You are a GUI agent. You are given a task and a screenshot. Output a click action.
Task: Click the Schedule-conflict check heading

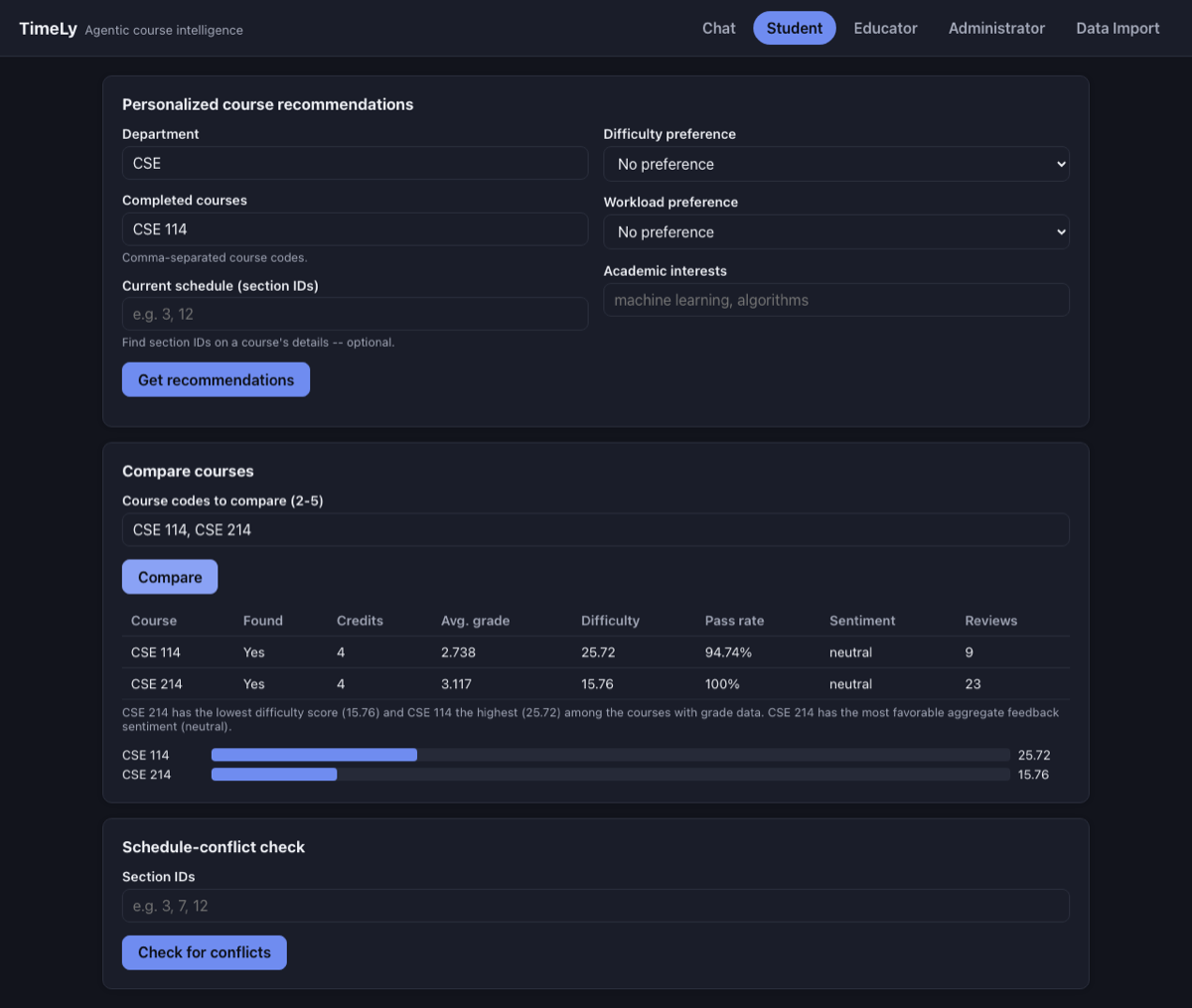[214, 847]
